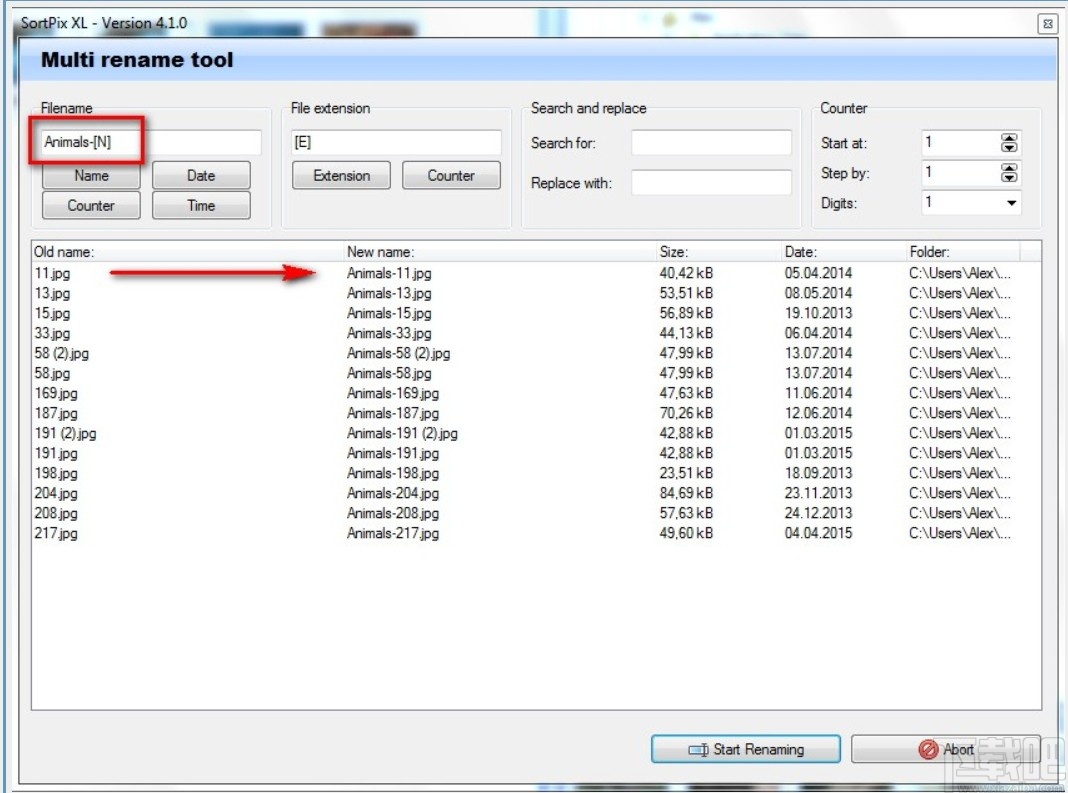Click date value 04.04.2015
This screenshot has width=1068, height=793.
[818, 533]
